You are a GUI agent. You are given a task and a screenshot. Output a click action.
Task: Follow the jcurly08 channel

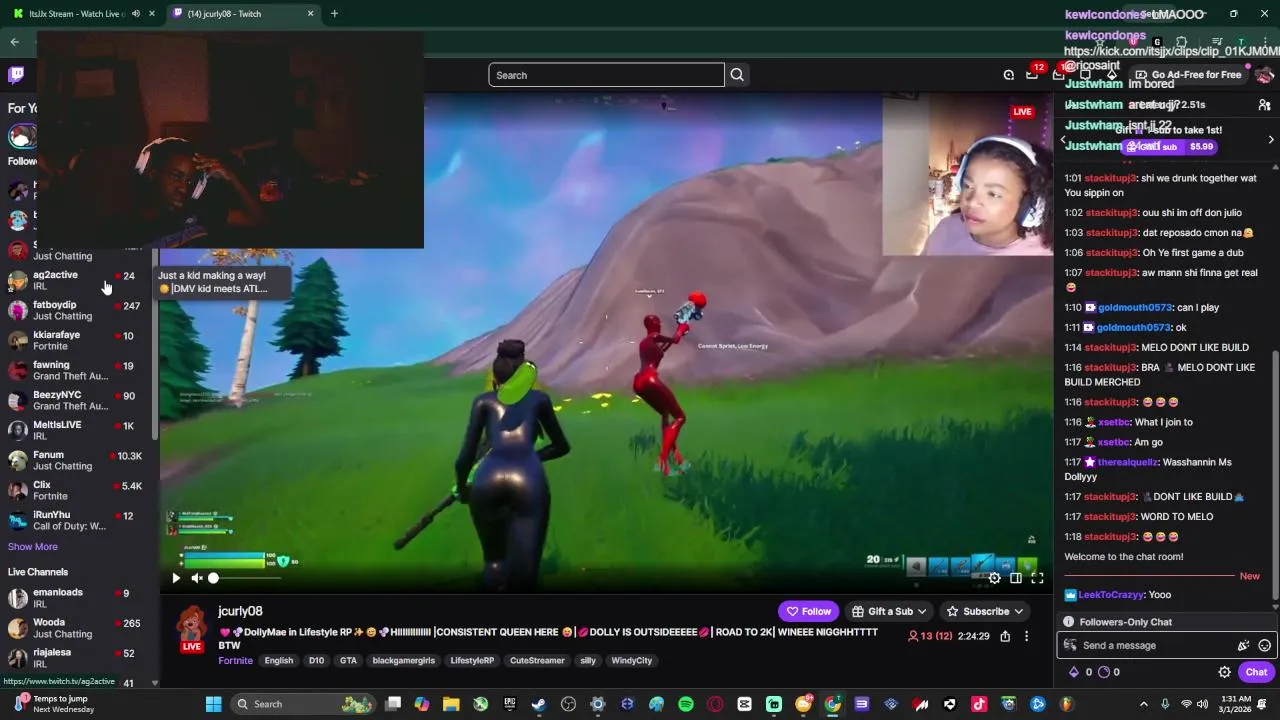point(808,612)
